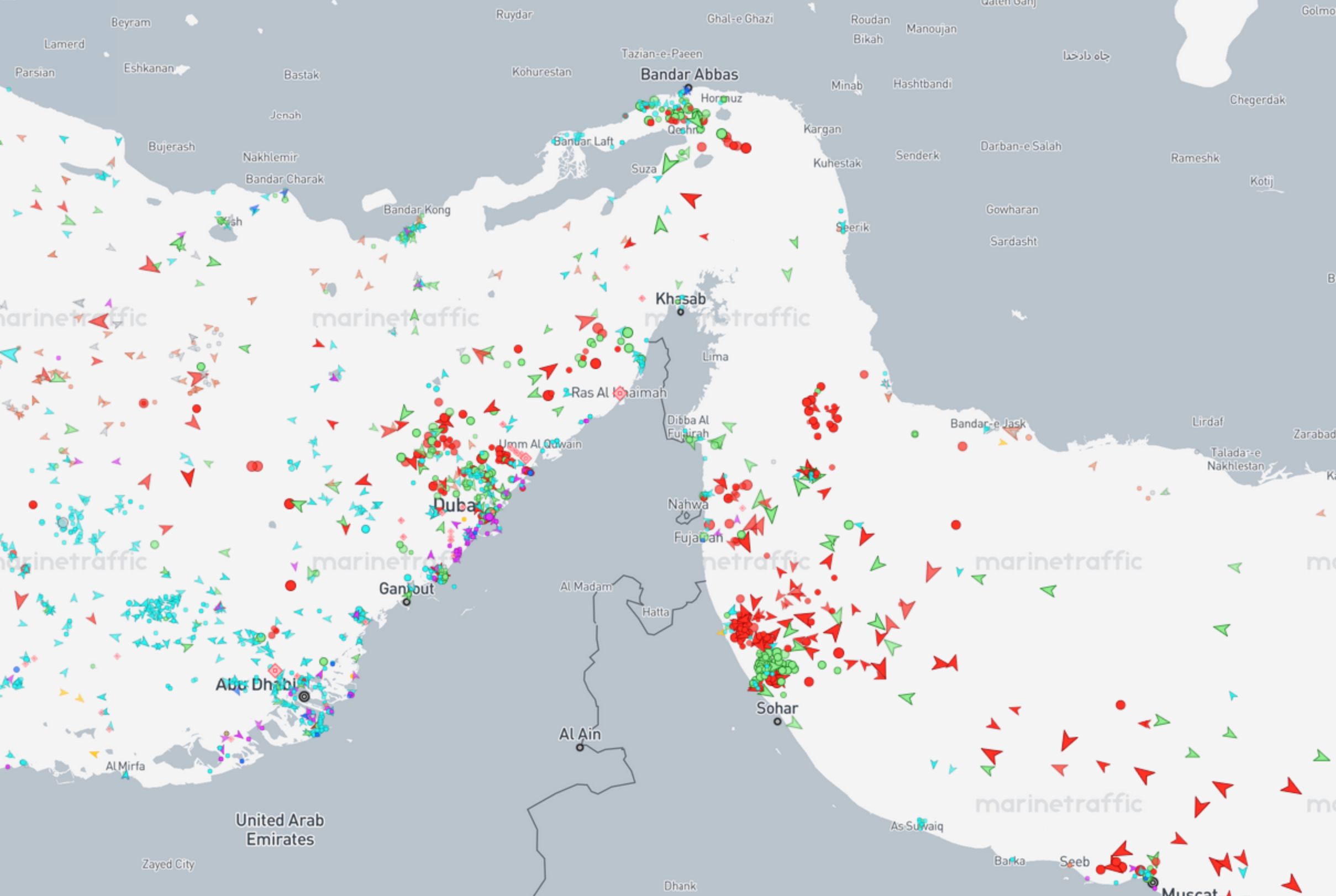Image resolution: width=1336 pixels, height=896 pixels.
Task: Click the 'Hormuz' island label
Action: (x=722, y=98)
